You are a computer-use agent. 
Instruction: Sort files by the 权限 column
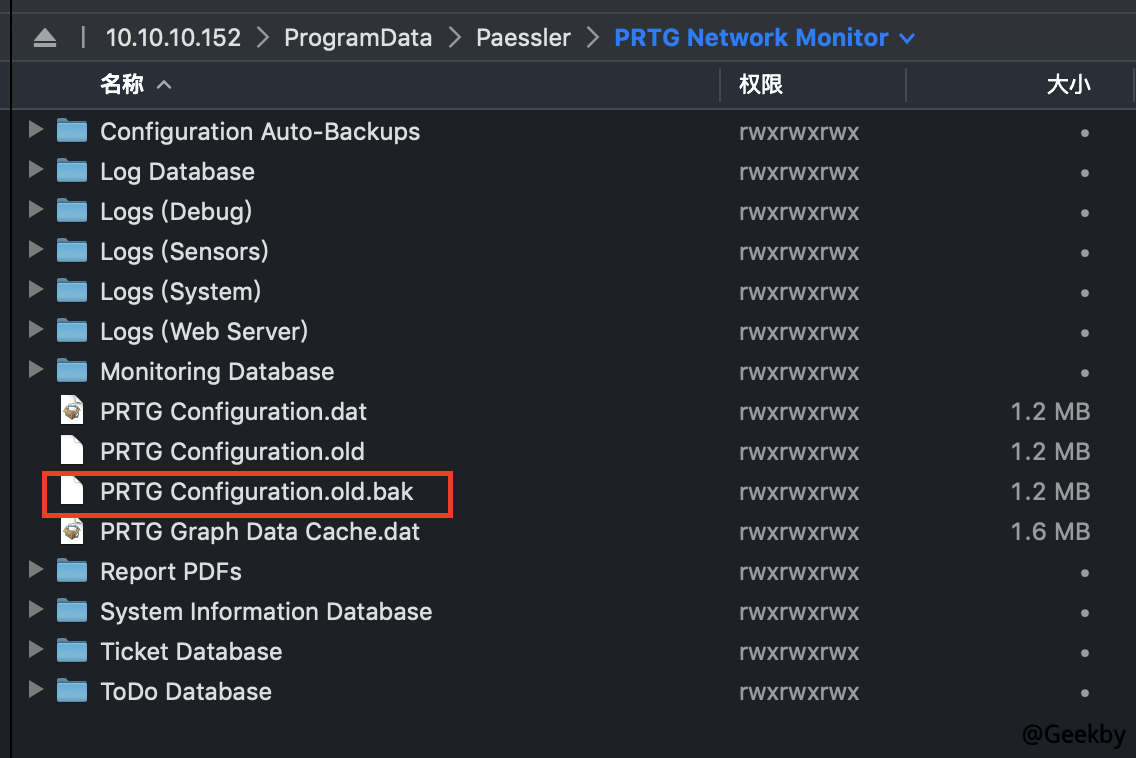(x=760, y=85)
